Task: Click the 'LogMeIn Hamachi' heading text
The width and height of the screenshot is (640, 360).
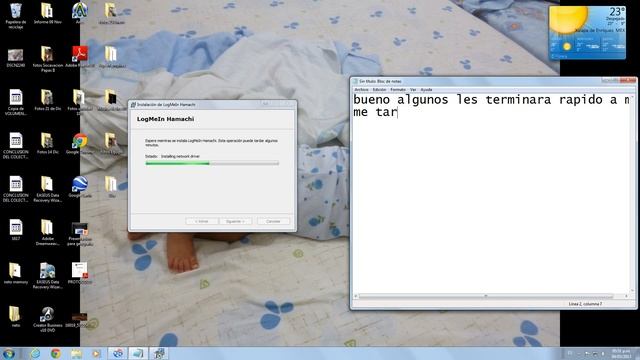Action: point(165,119)
